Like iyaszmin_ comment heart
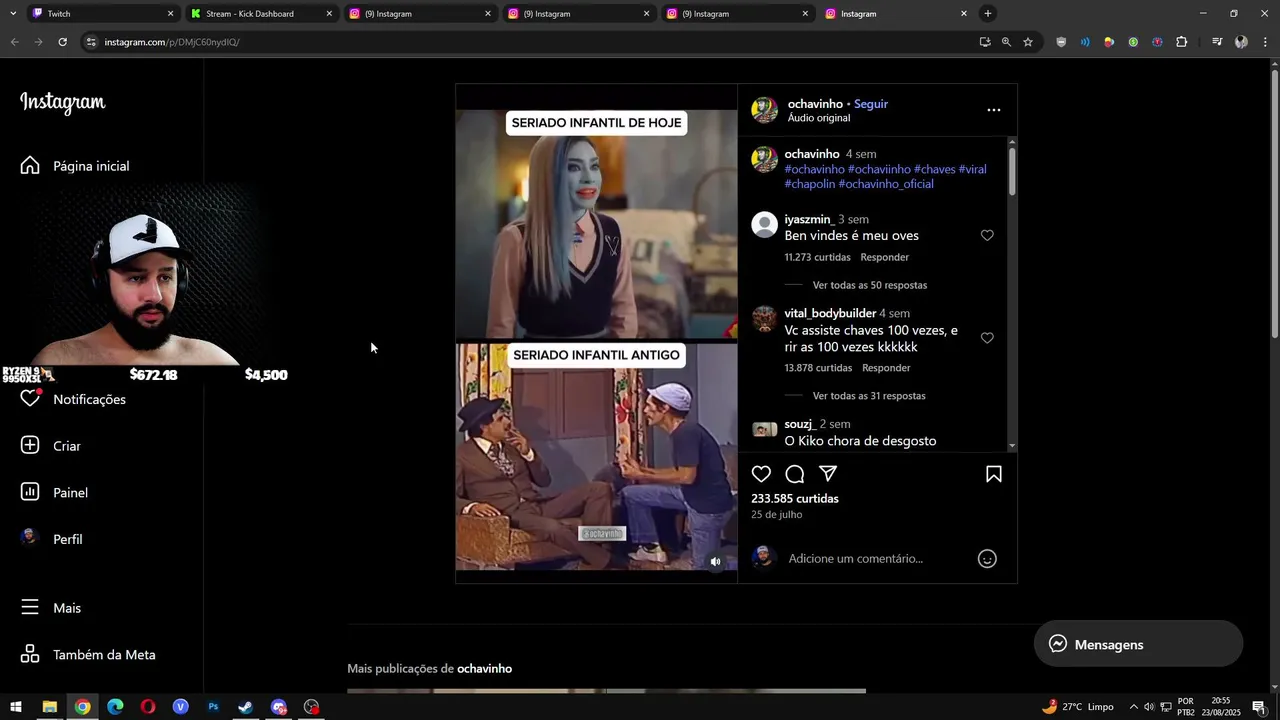 [x=987, y=236]
